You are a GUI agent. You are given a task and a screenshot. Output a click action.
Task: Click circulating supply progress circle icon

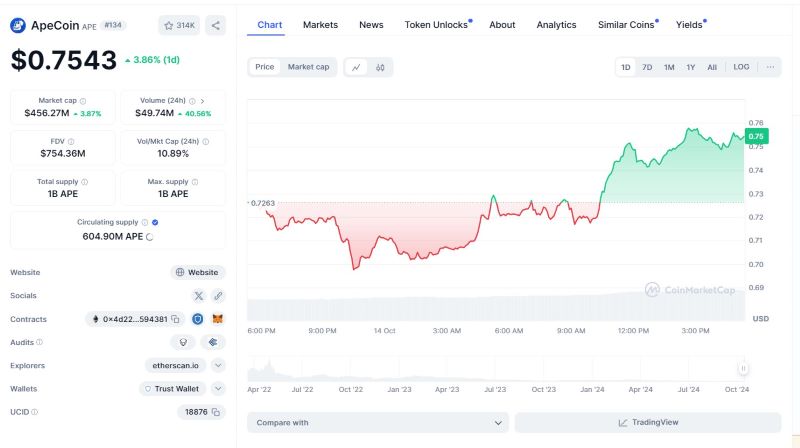coord(149,237)
